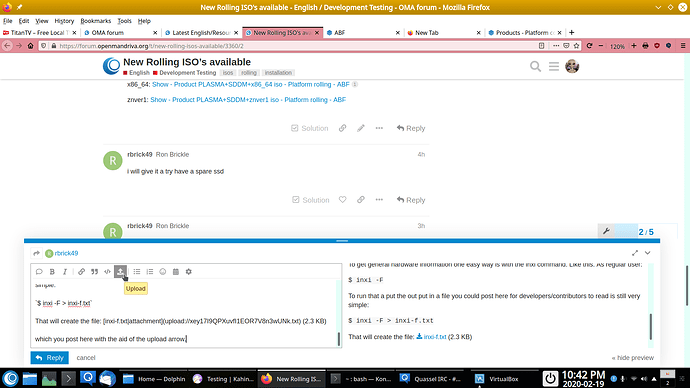Like rbrick49's post with heart icon
The image size is (690, 388).
(x=342, y=200)
